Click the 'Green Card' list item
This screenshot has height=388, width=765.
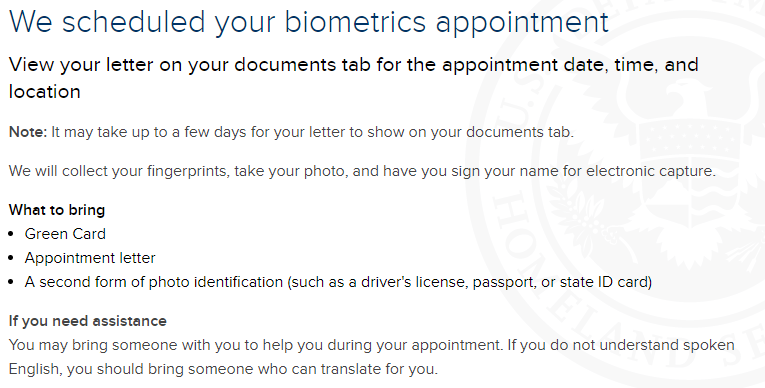(65, 234)
